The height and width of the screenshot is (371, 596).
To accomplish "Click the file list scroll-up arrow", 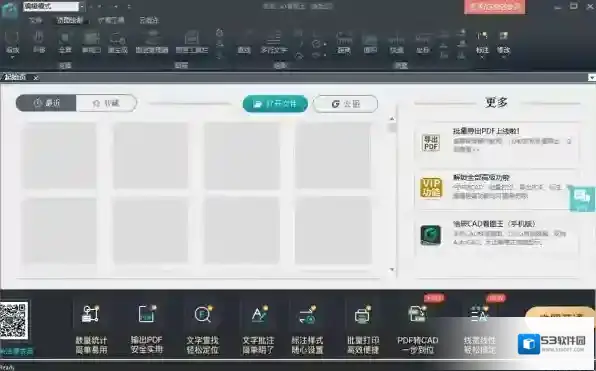I will click(x=392, y=119).
